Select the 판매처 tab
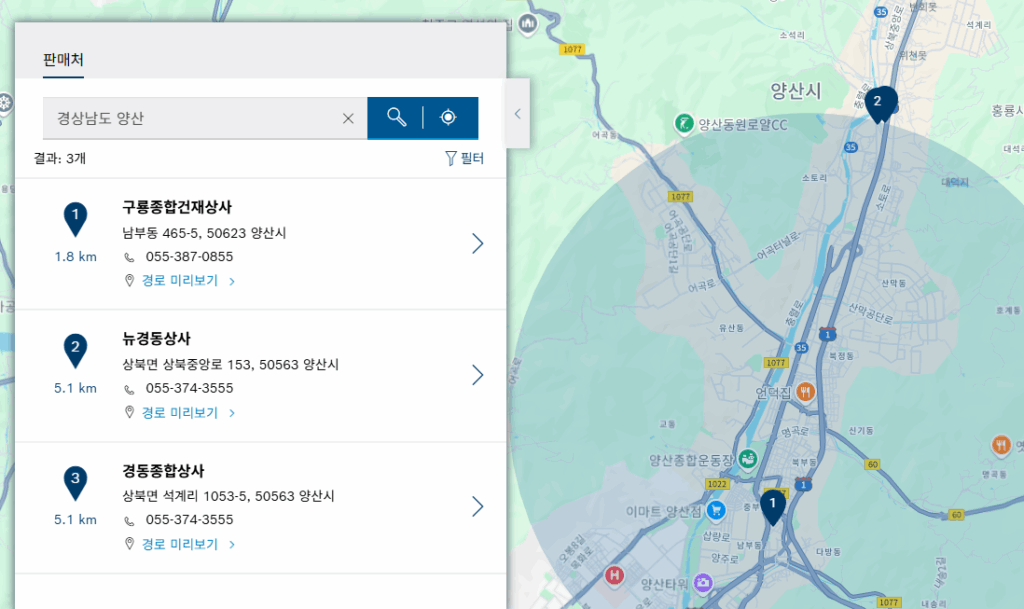Viewport: 1024px width, 609px height. [63, 60]
